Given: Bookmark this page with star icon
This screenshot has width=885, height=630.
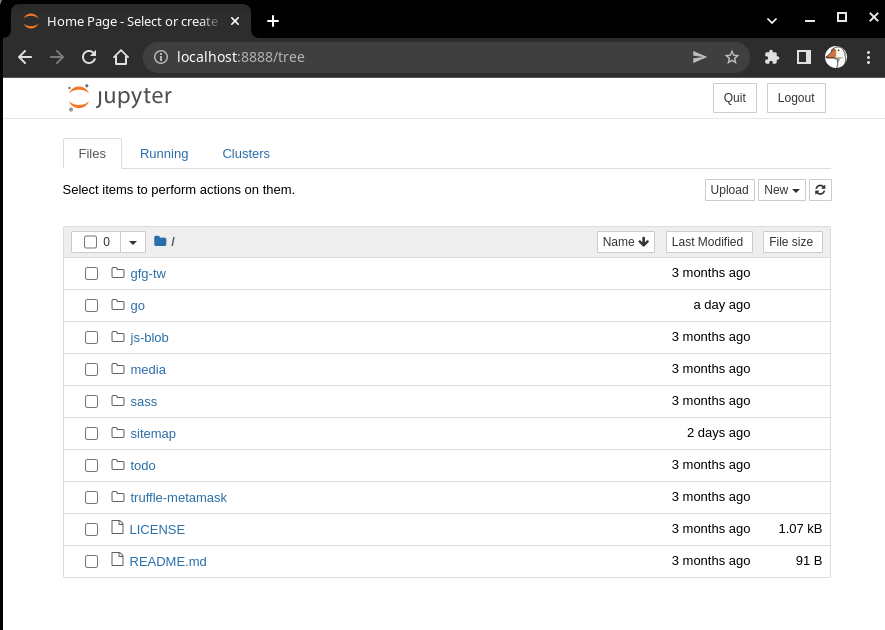Looking at the screenshot, I should 732,57.
